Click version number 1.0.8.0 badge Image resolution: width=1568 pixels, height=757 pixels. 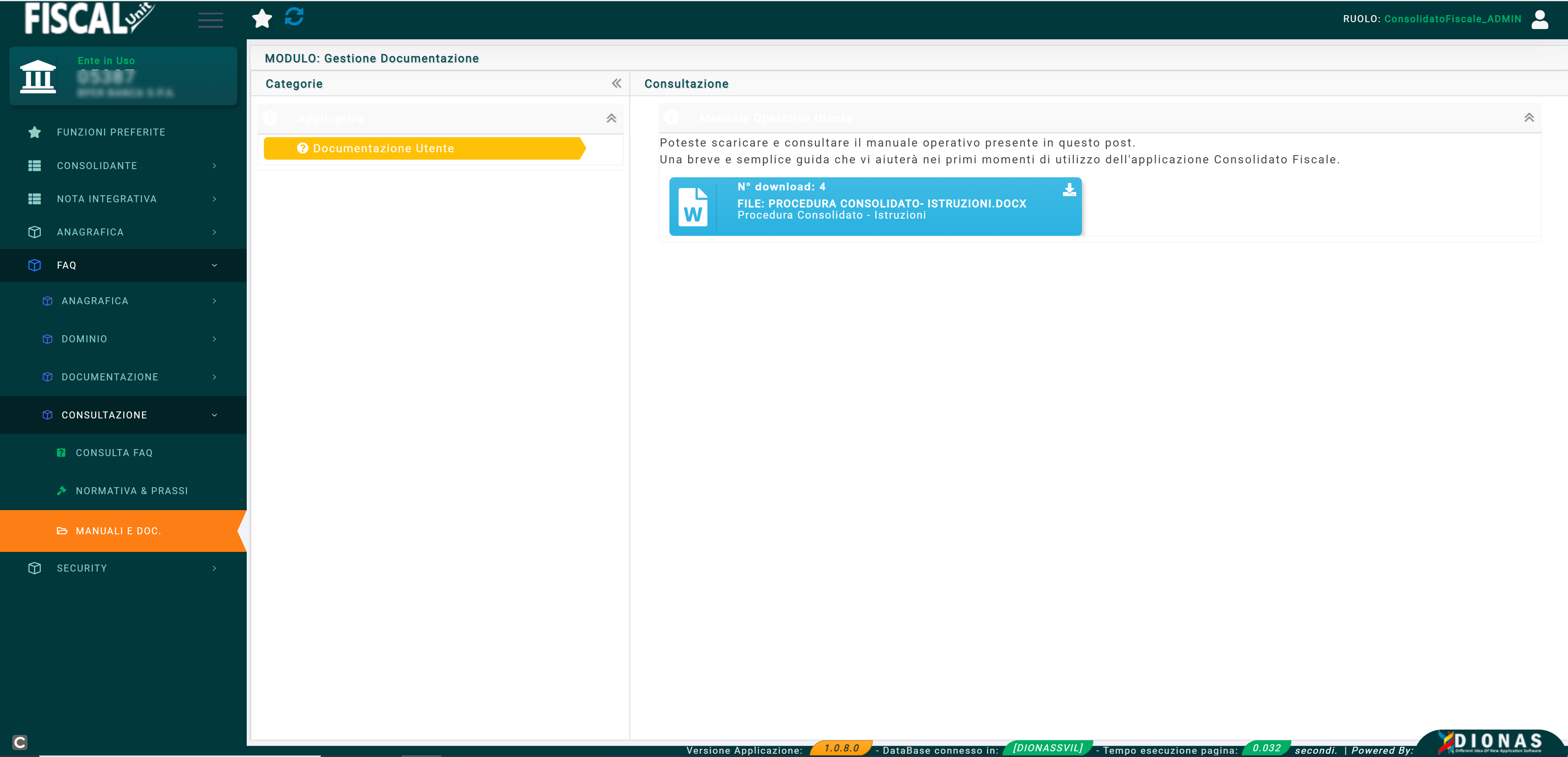[841, 748]
